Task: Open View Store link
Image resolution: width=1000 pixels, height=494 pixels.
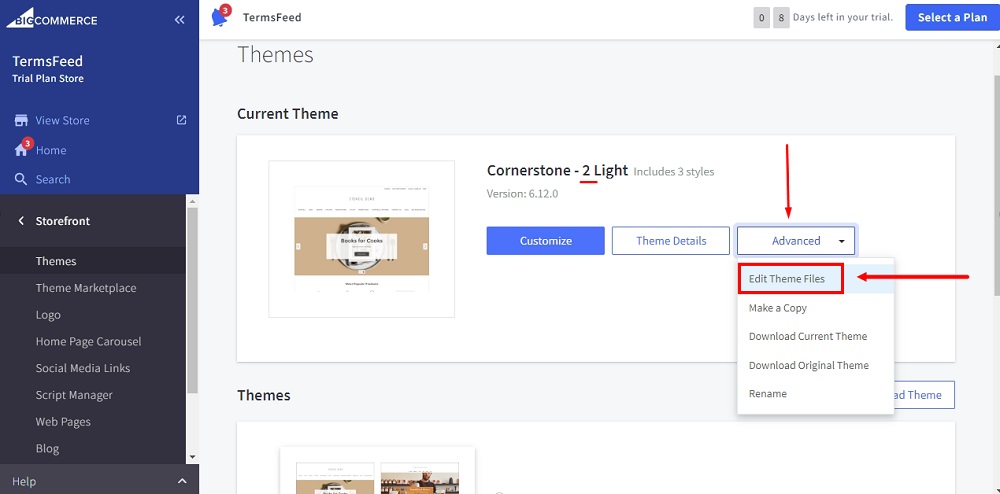Action: pos(62,120)
